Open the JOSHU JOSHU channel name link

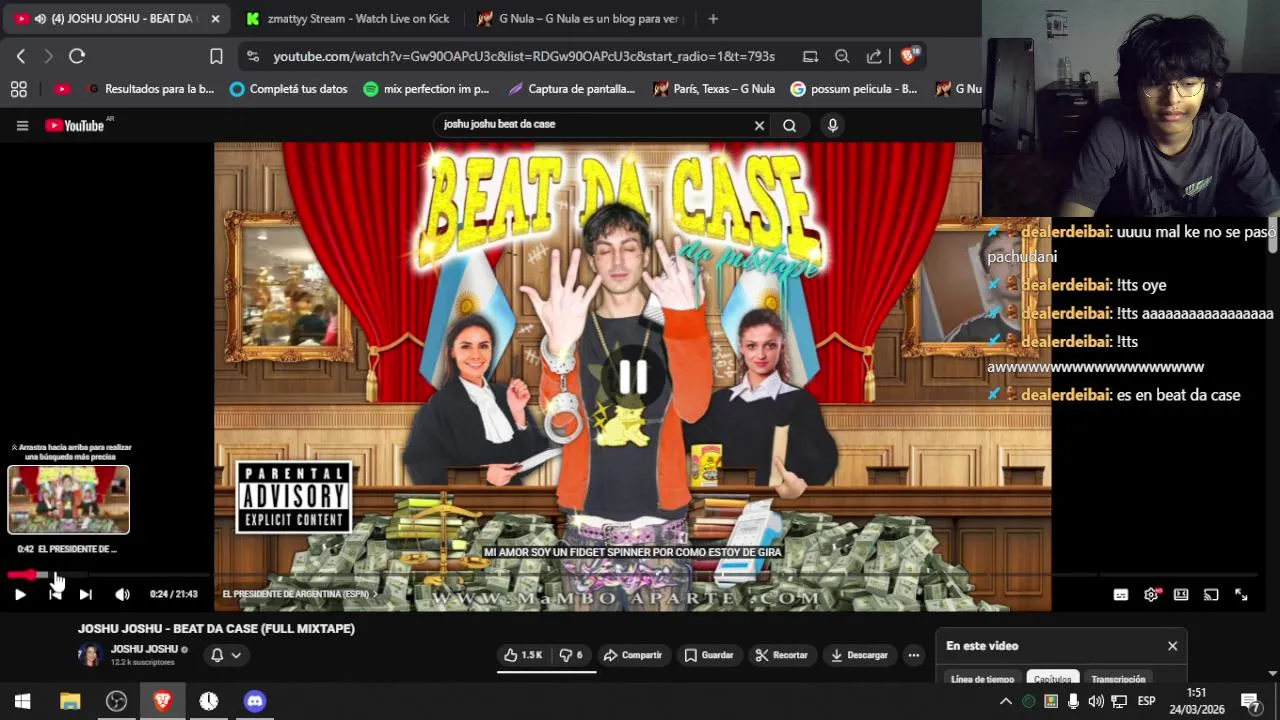click(144, 649)
